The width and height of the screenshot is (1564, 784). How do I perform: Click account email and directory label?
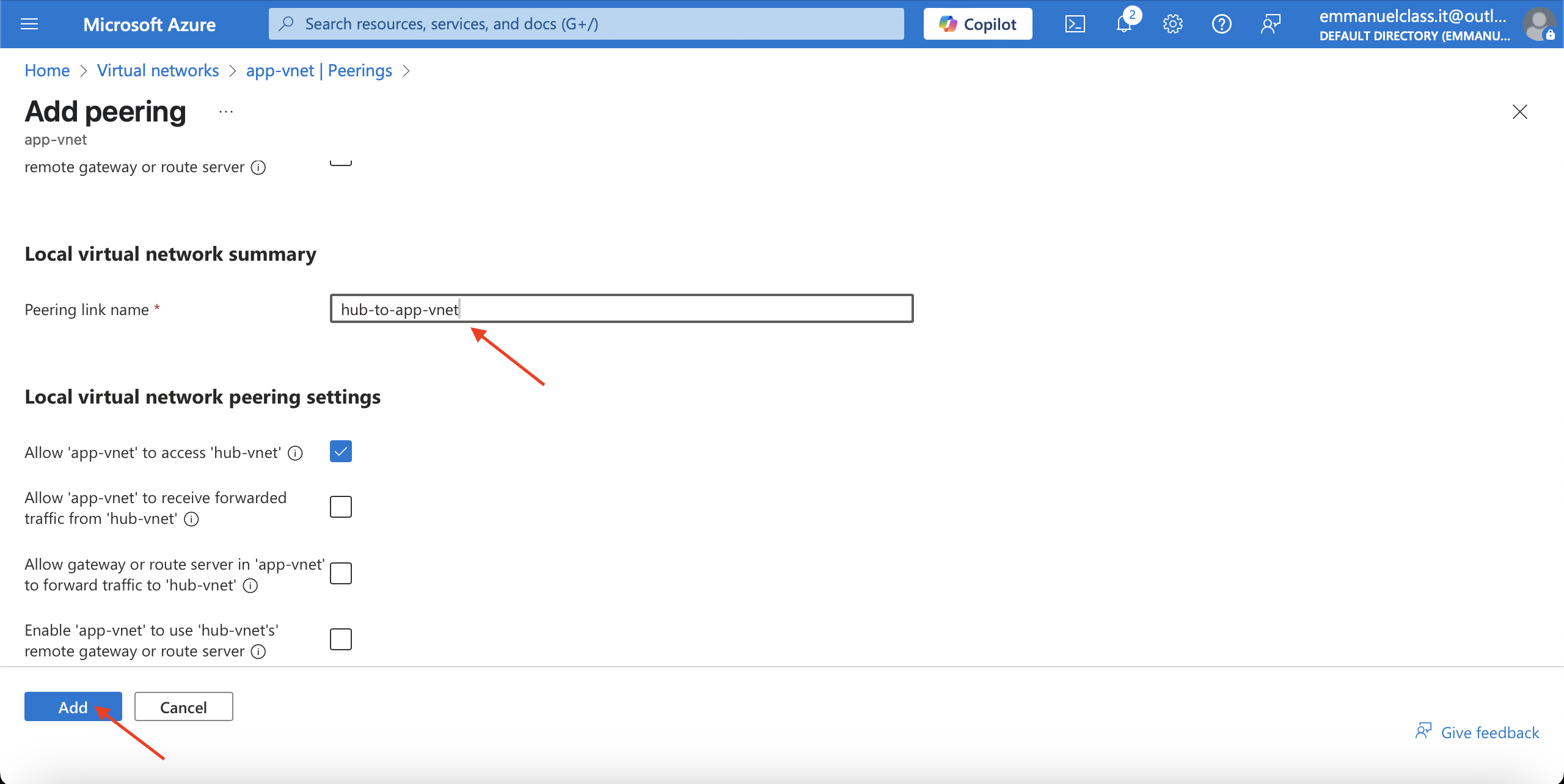[x=1414, y=25]
